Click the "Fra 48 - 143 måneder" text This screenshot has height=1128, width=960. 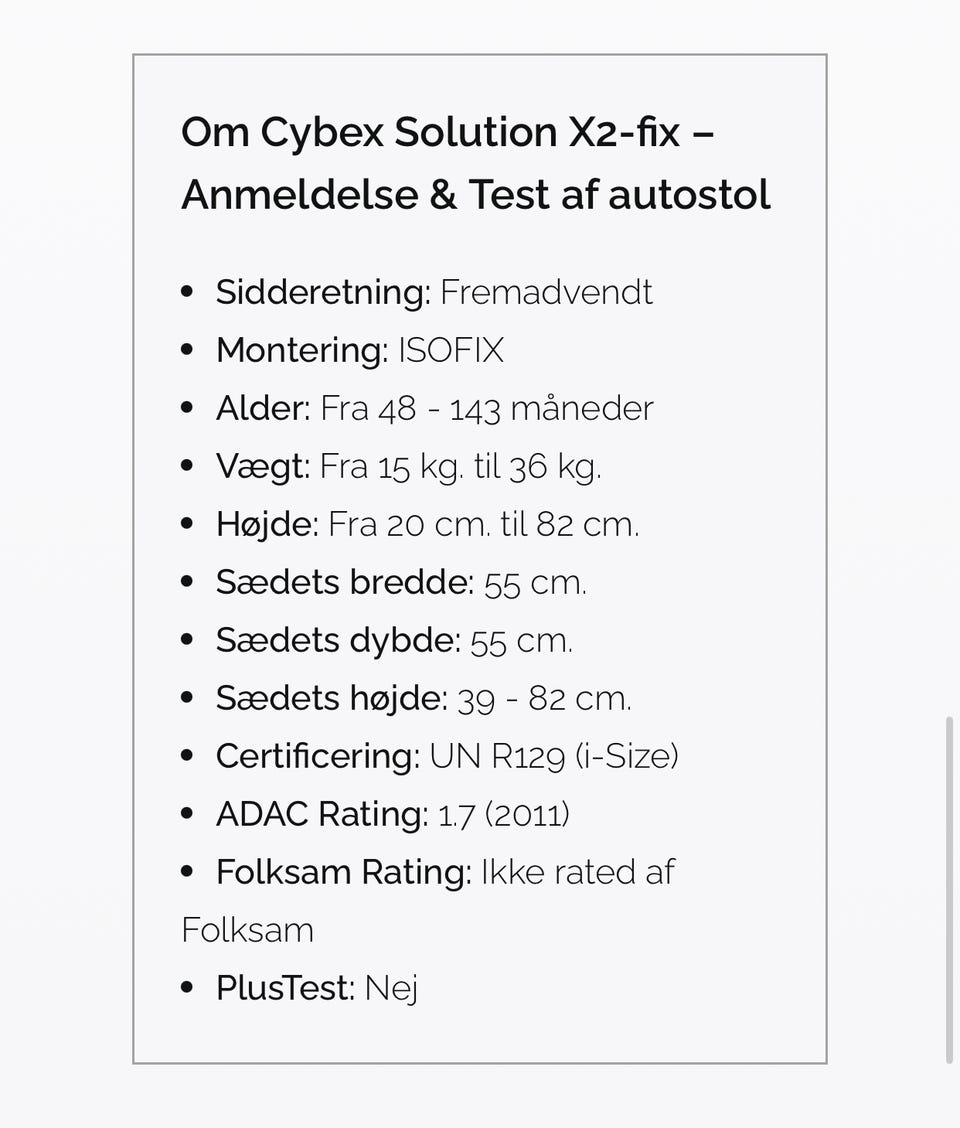point(487,408)
